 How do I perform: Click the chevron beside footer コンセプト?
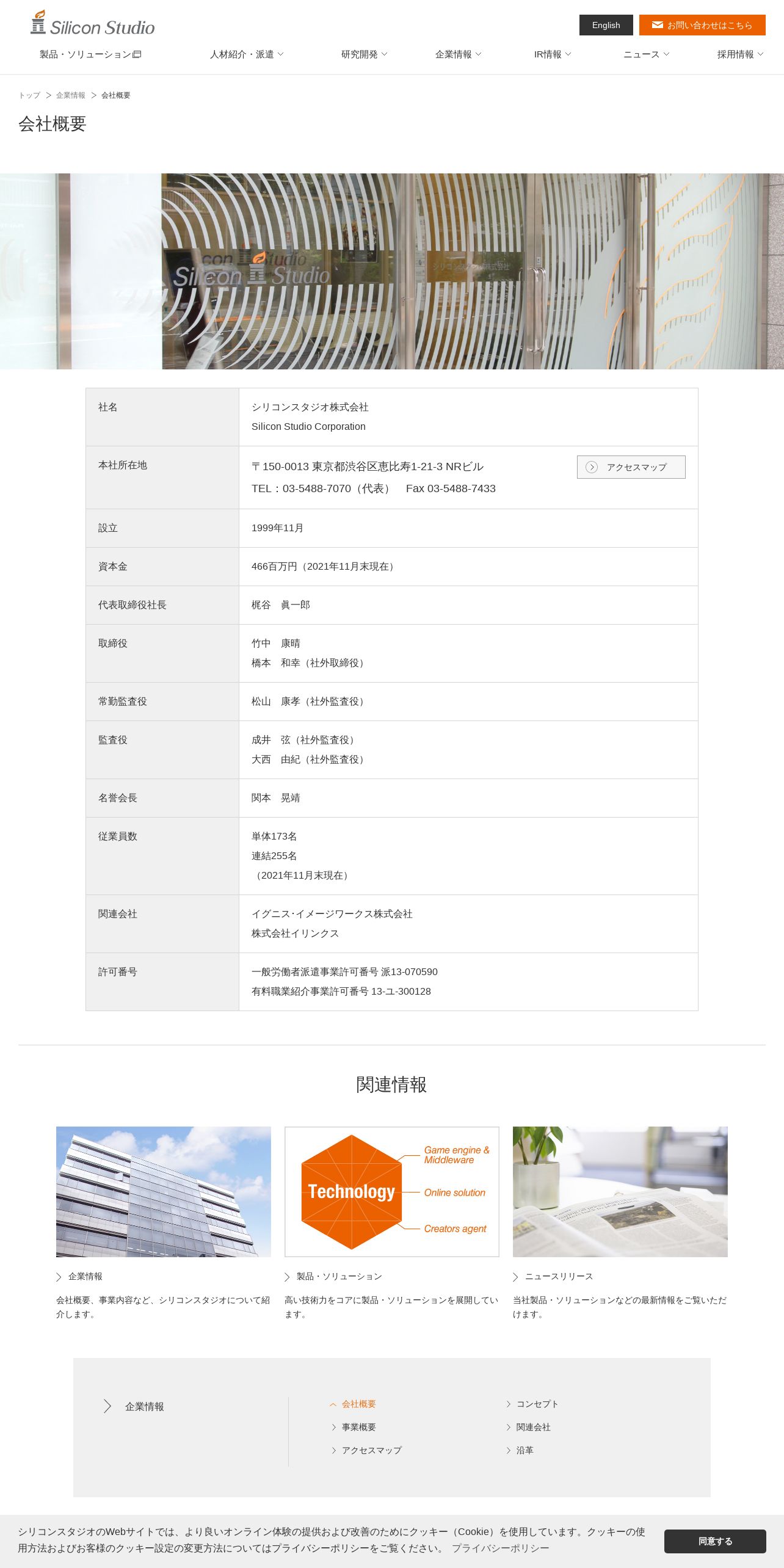509,1404
